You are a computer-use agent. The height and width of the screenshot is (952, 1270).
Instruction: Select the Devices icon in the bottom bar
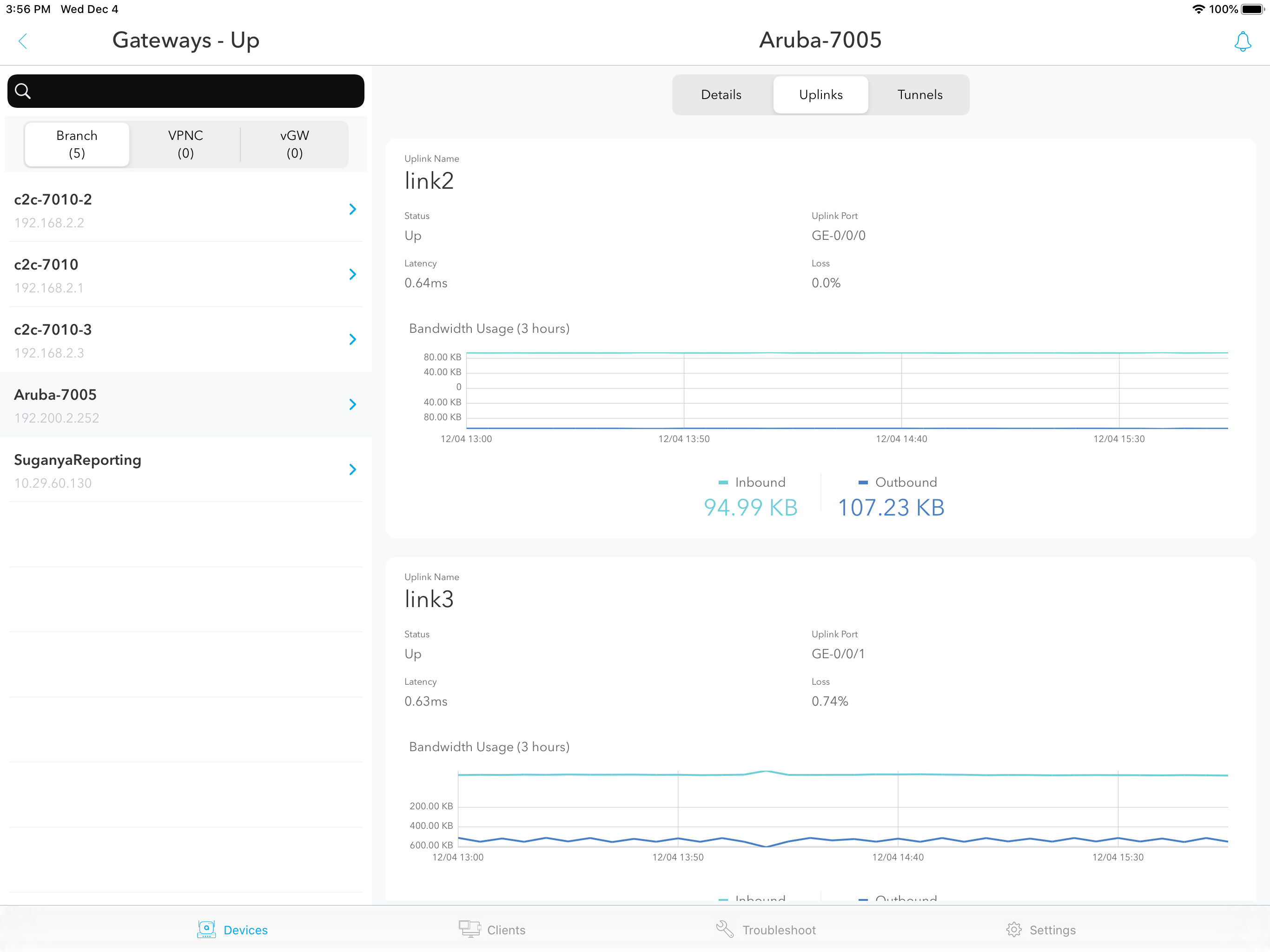pyautogui.click(x=206, y=929)
